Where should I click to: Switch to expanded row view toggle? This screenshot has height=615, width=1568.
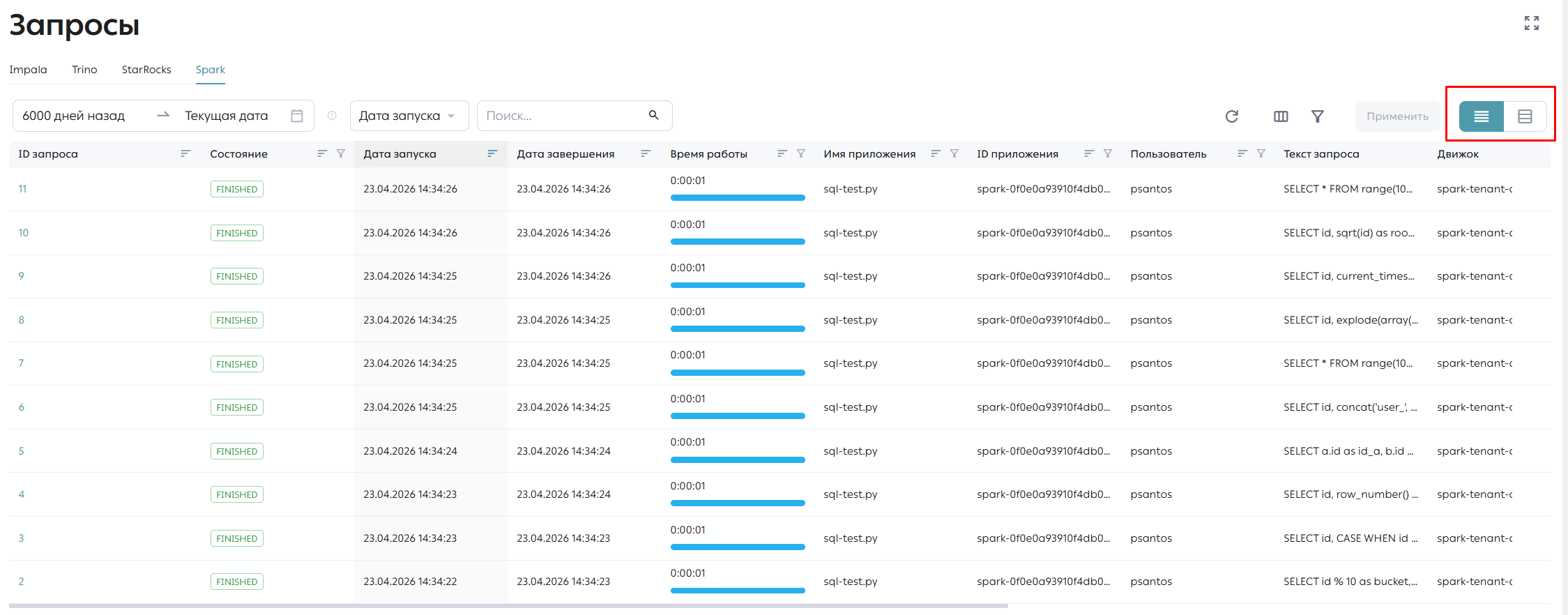(x=1525, y=116)
